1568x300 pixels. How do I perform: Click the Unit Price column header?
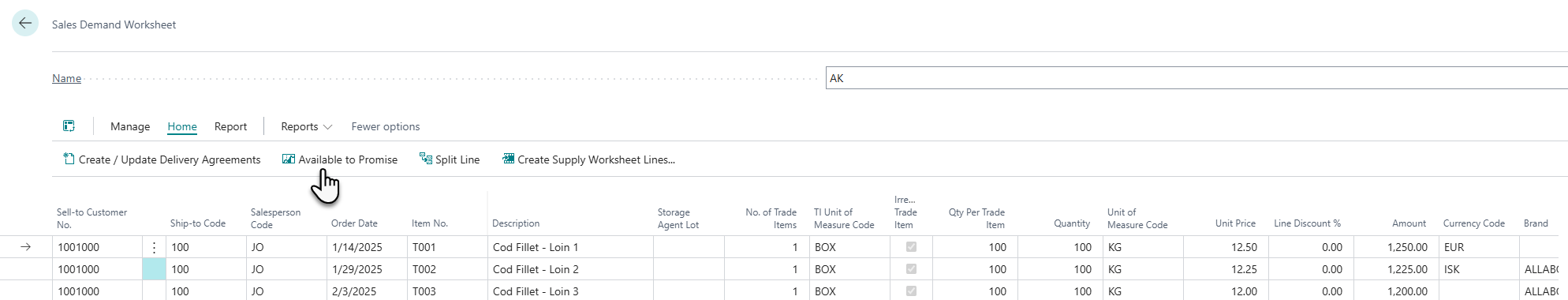click(1235, 223)
